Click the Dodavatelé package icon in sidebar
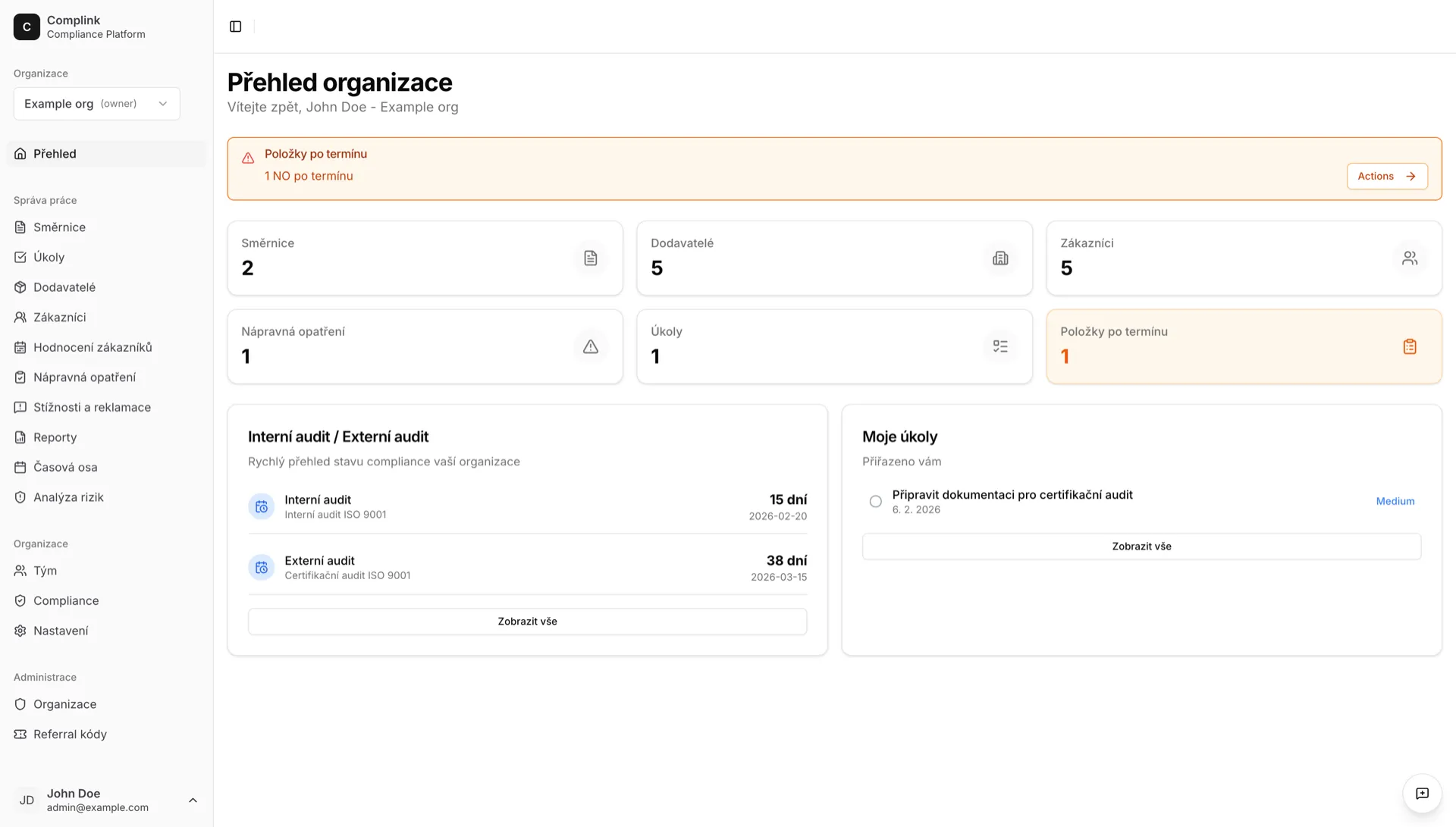The width and height of the screenshot is (1456, 827). click(20, 287)
